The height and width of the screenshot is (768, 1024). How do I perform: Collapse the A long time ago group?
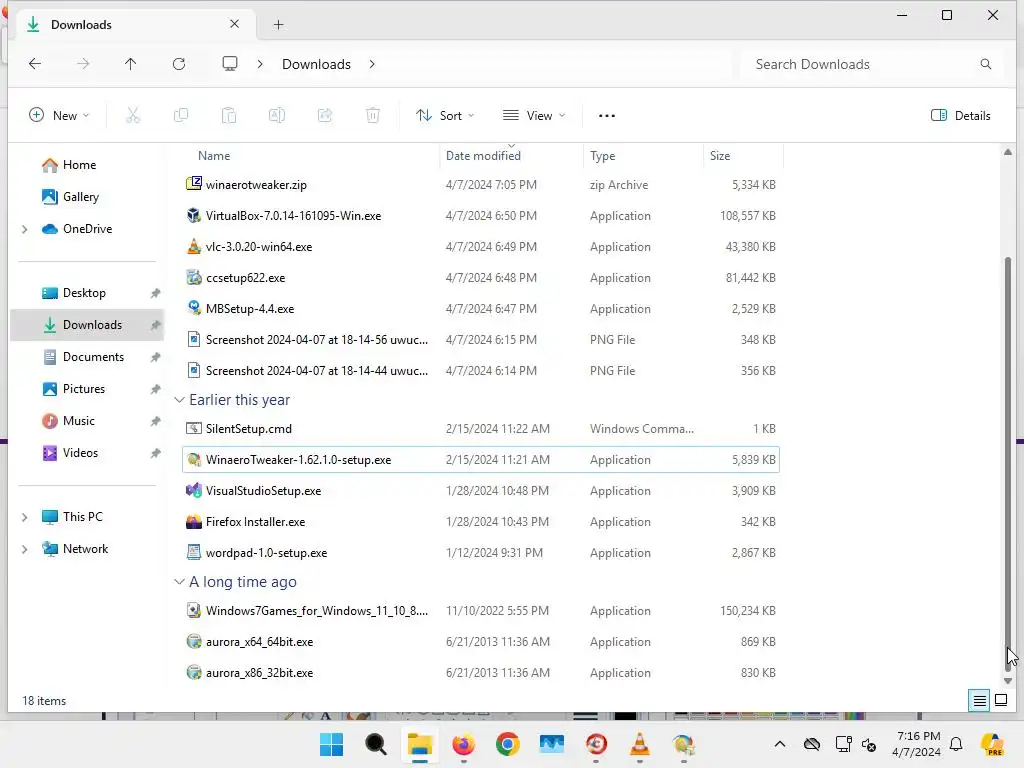point(180,581)
